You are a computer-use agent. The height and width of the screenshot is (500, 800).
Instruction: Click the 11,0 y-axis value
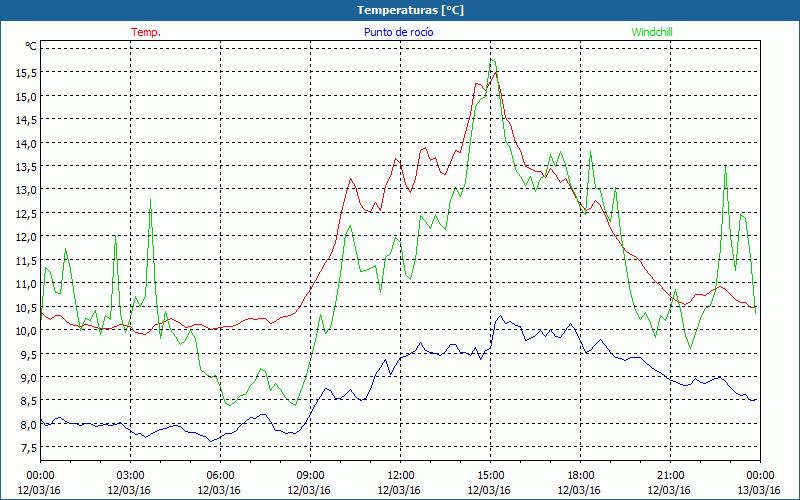tap(26, 284)
